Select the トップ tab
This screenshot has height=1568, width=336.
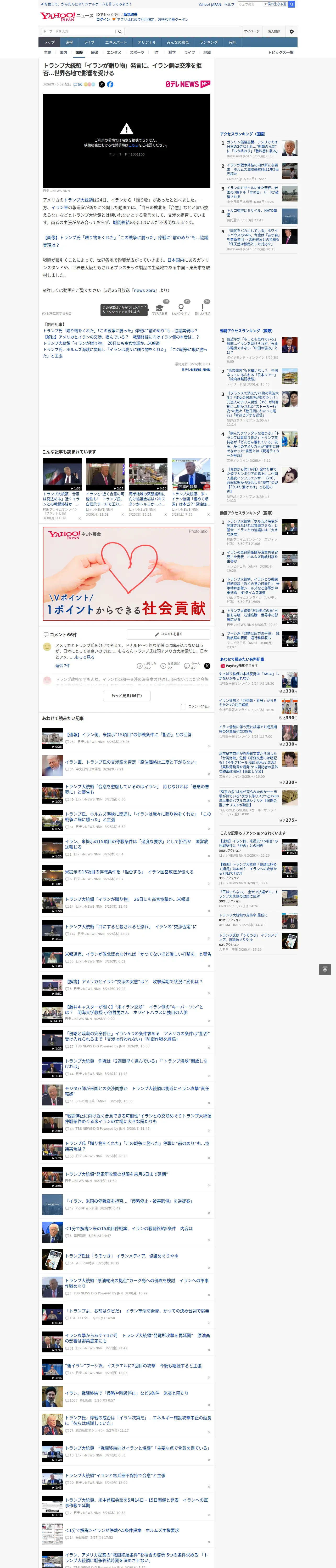pyautogui.click(x=49, y=43)
